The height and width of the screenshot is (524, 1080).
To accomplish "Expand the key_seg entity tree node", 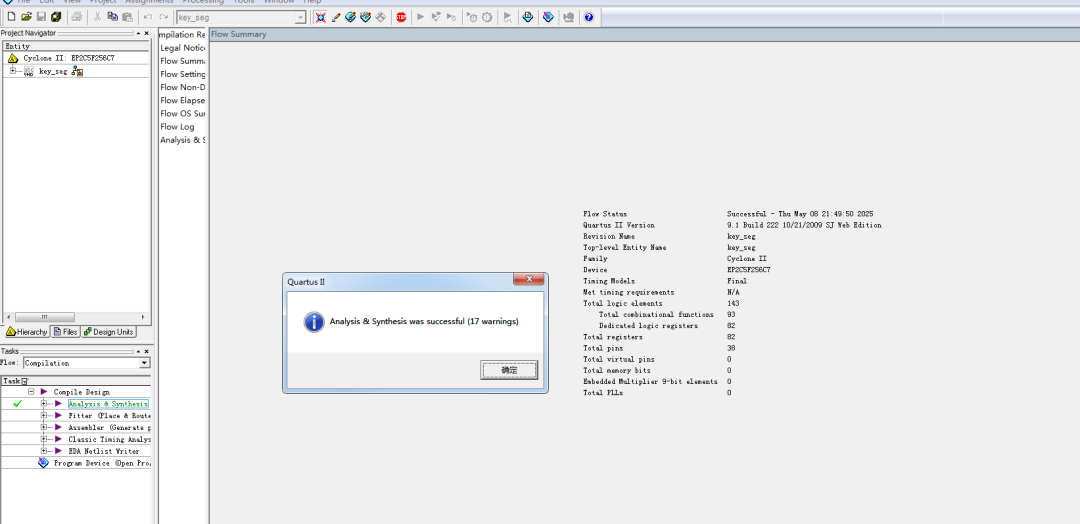I will [x=13, y=71].
